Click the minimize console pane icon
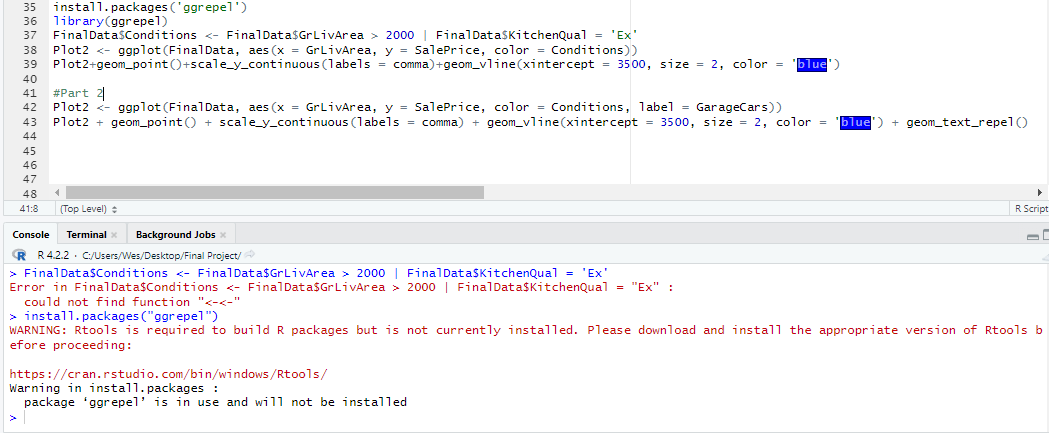The image size is (1049, 433). click(x=1033, y=236)
